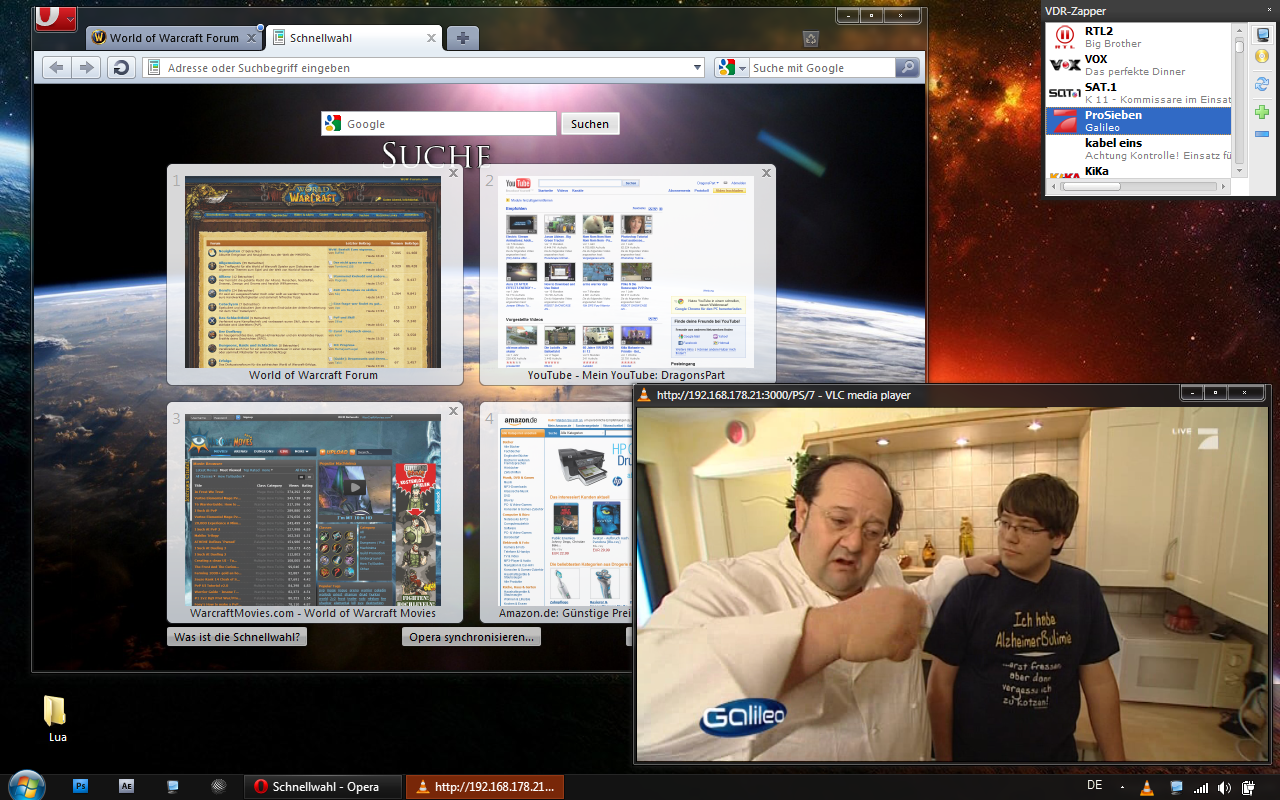The width and height of the screenshot is (1280, 800).
Task: Click VDR-Zapper horizontal scrollbar right arrow
Action: point(1225,186)
